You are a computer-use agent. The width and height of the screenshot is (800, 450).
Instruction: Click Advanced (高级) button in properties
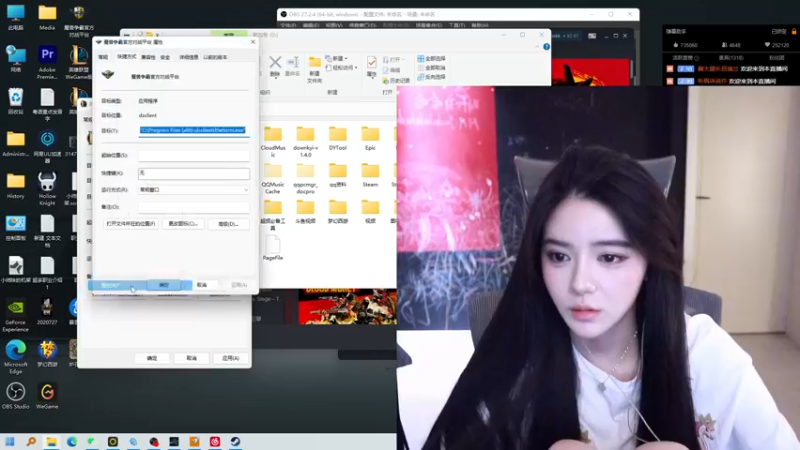[x=229, y=224]
